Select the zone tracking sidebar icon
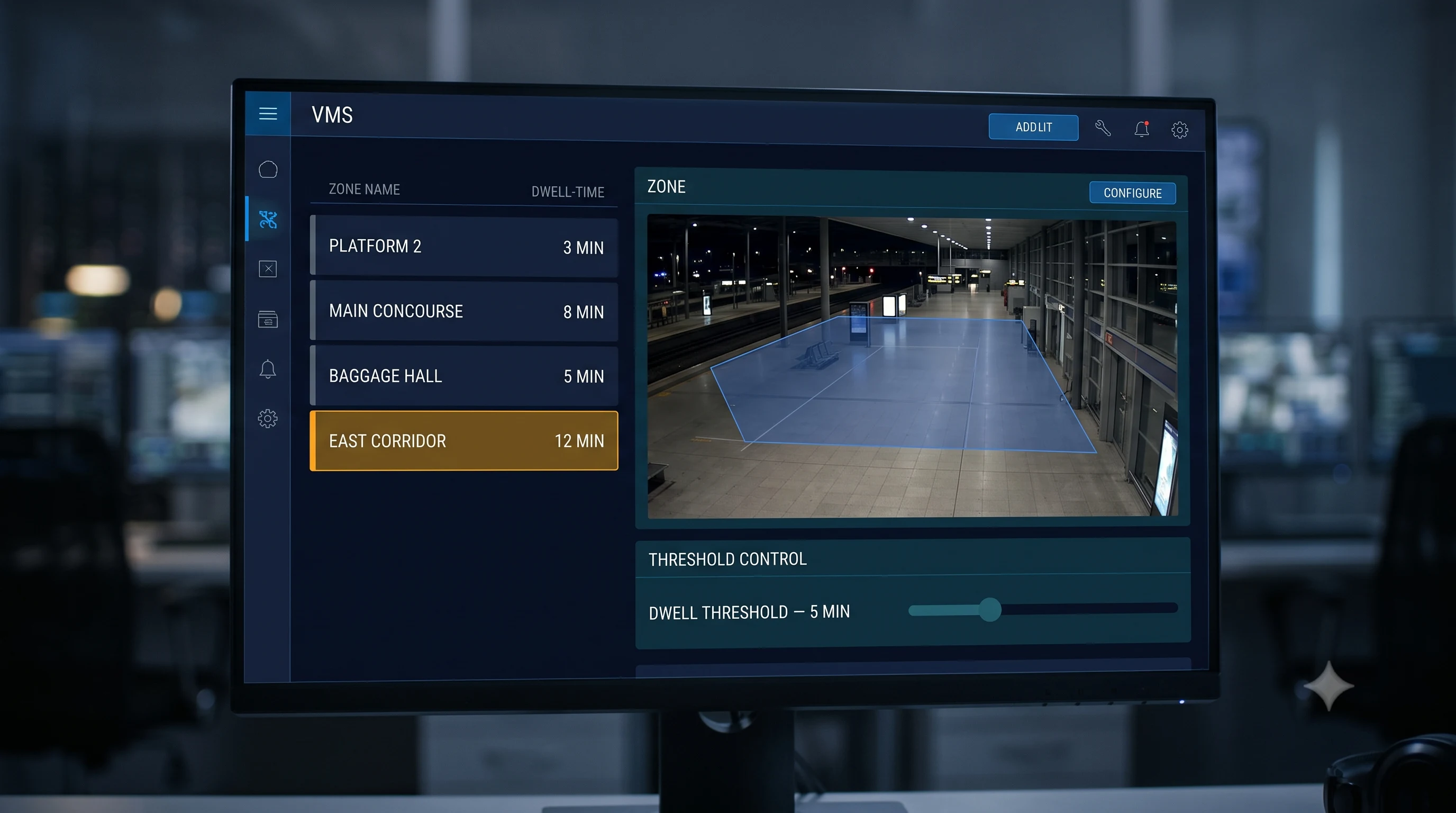The height and width of the screenshot is (813, 1456). pyautogui.click(x=268, y=219)
